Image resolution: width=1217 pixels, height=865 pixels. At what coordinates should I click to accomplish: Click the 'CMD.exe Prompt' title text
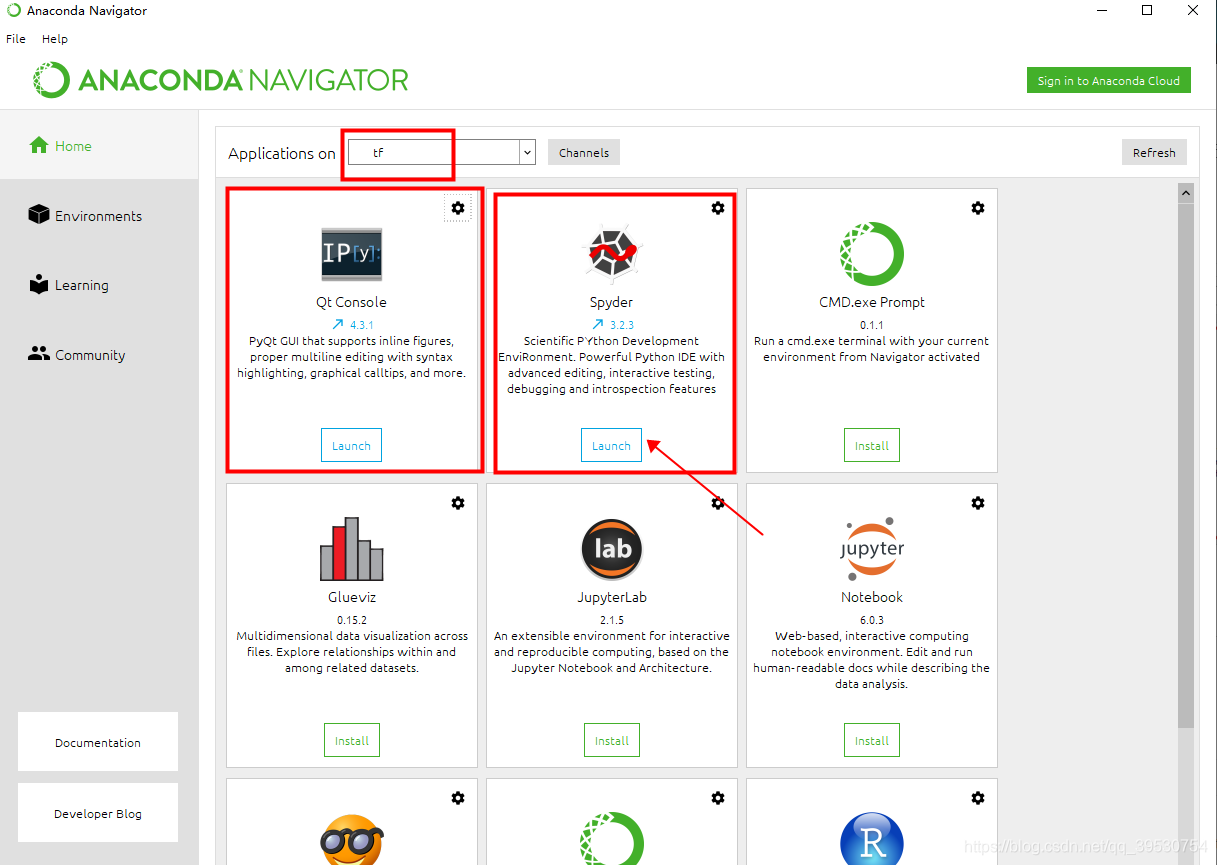[x=872, y=302]
